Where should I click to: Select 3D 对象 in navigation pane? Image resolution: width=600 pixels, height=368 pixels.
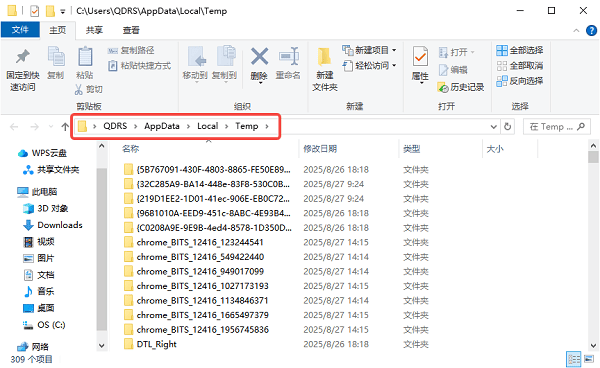click(x=46, y=208)
